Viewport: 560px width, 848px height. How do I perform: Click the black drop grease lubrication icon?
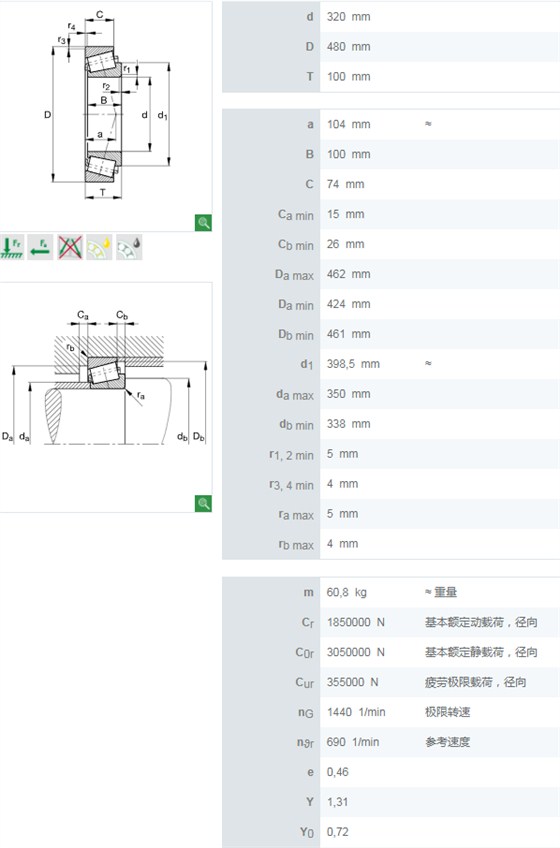coord(129,248)
